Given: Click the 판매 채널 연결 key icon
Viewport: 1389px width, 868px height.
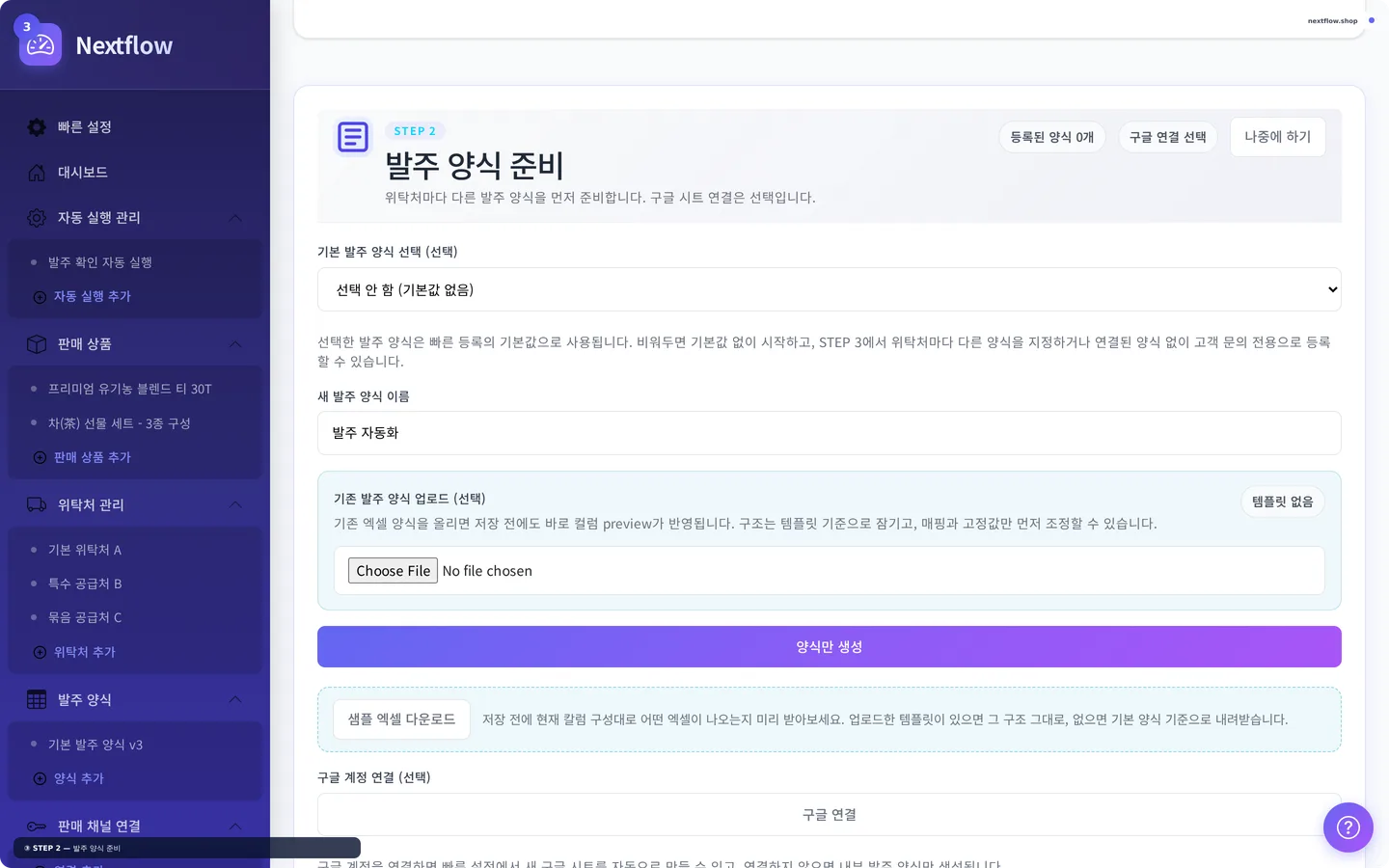Looking at the screenshot, I should tap(36, 826).
